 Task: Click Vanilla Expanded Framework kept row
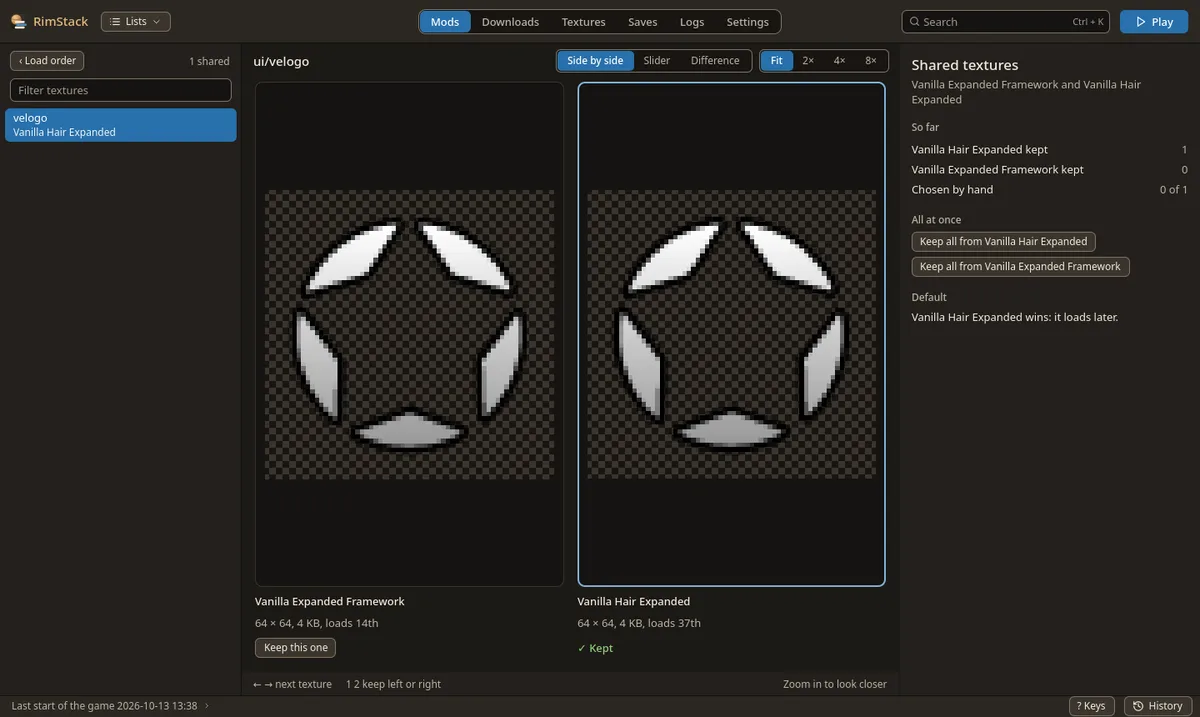click(1049, 169)
